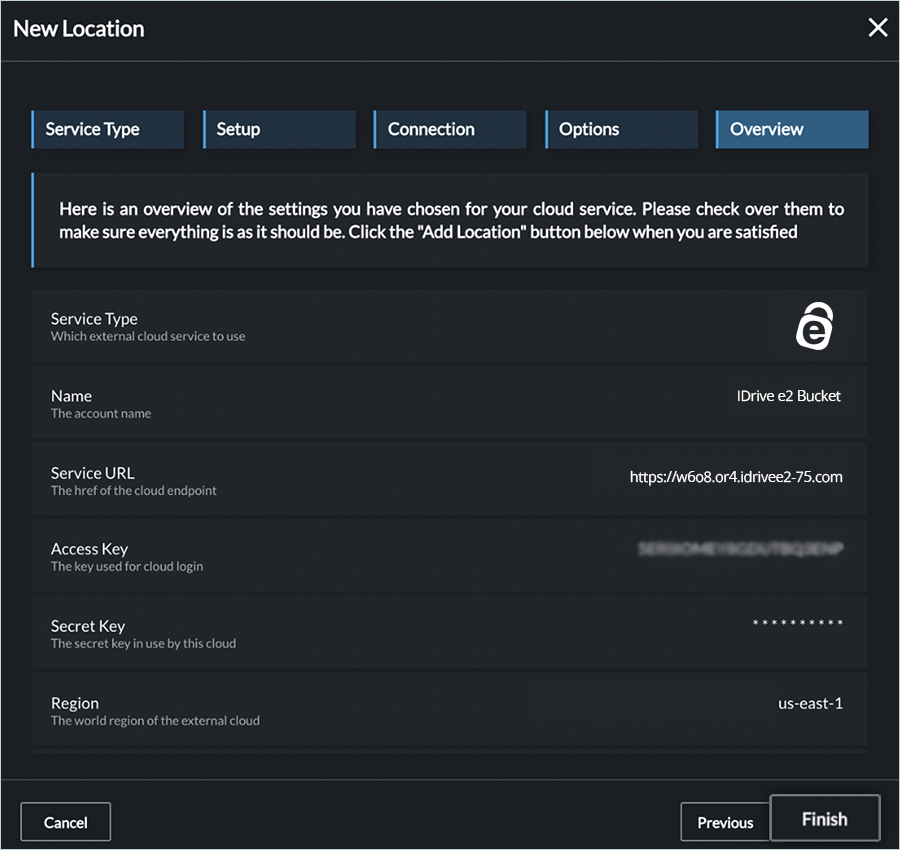Click the IDrive e2 service logo icon
The width and height of the screenshot is (900, 850).
pos(815,326)
